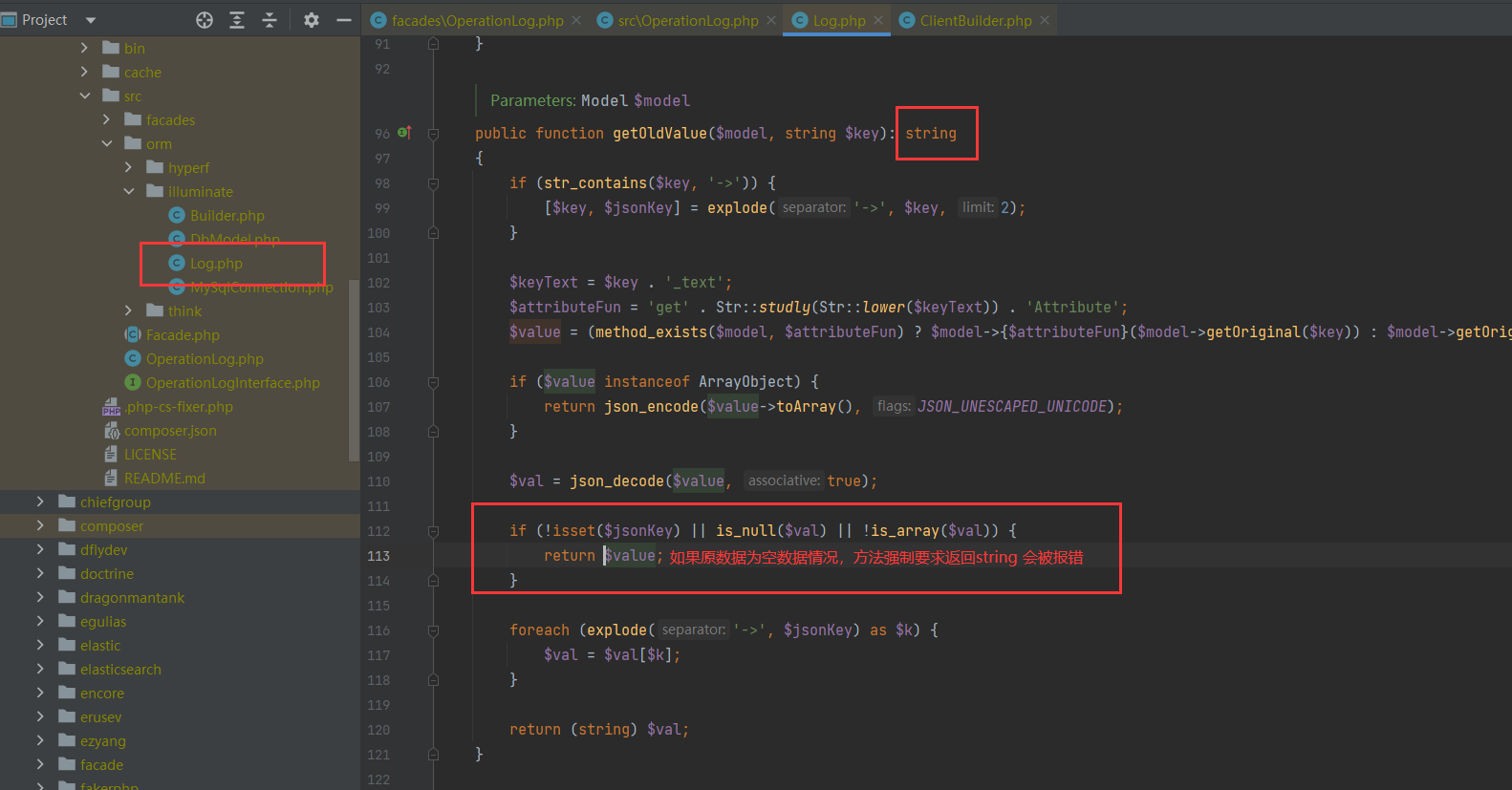Click the override gutter icon on line 96

point(404,133)
